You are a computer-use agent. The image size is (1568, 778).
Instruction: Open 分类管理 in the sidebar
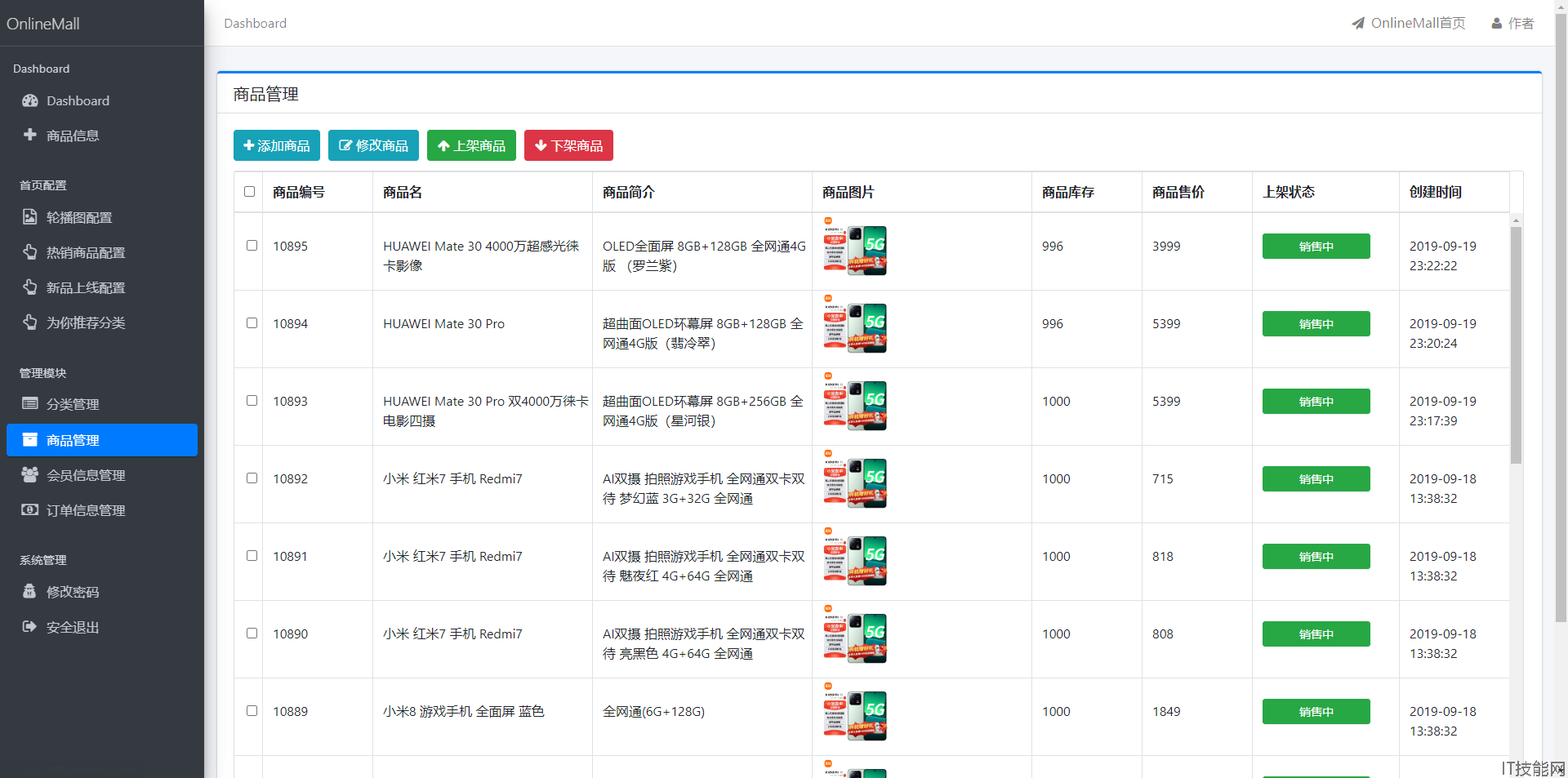[102, 404]
